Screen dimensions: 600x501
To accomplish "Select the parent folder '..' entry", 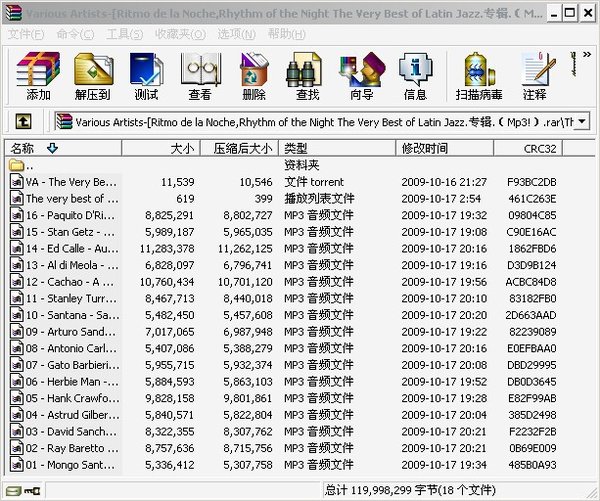I will 21,165.
